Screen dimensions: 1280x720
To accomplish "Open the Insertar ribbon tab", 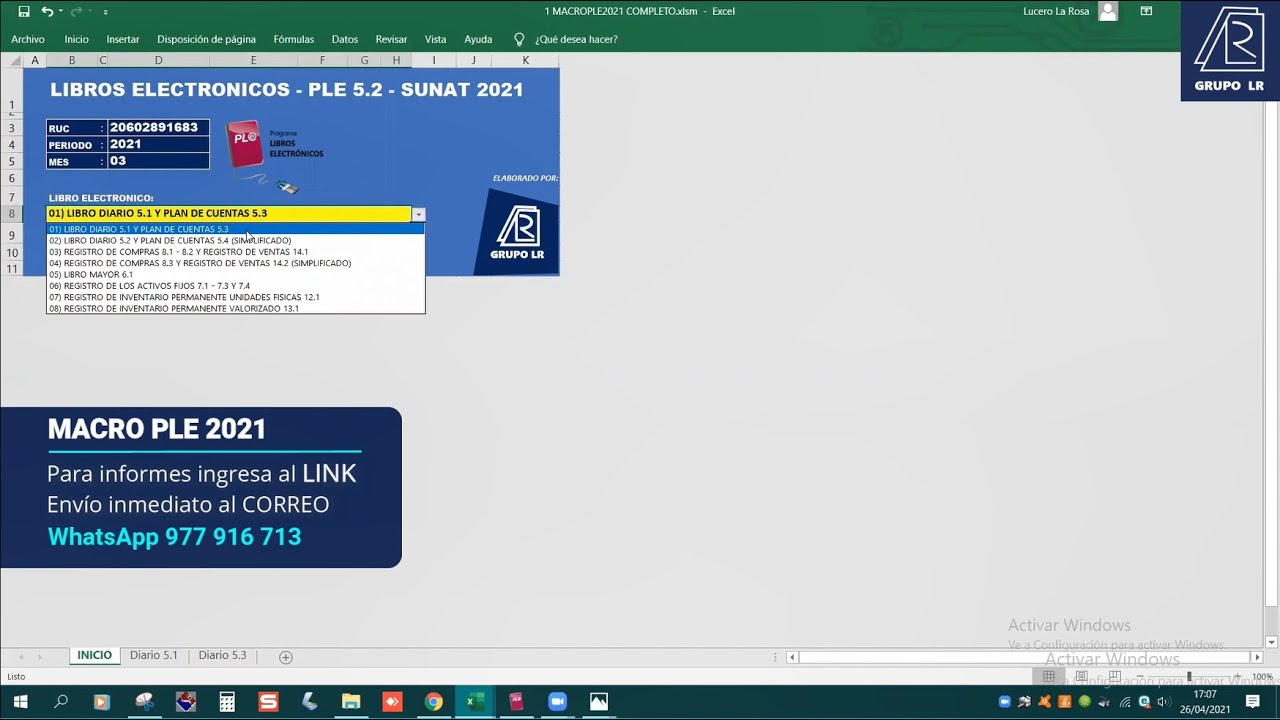I will 123,39.
